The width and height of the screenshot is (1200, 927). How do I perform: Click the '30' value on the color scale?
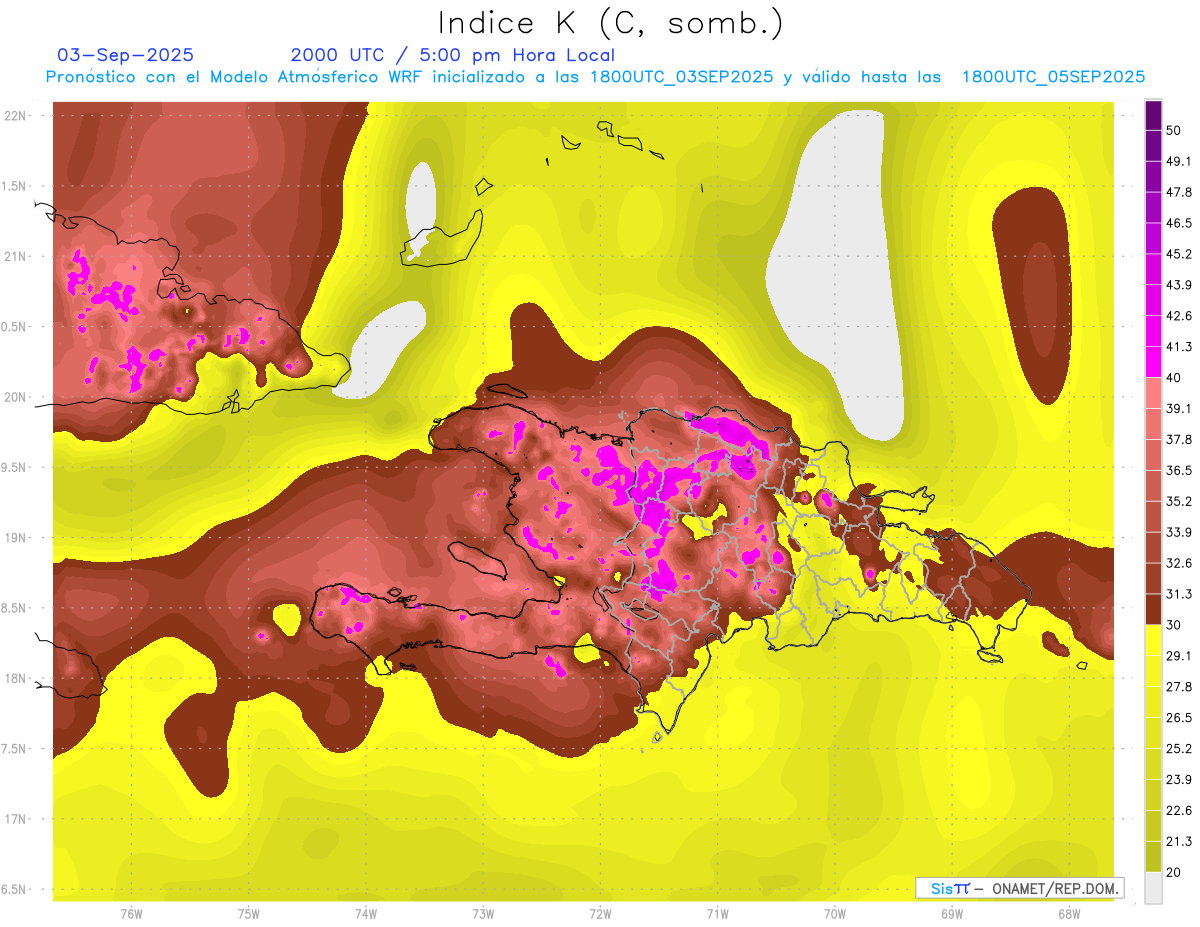click(x=1173, y=625)
